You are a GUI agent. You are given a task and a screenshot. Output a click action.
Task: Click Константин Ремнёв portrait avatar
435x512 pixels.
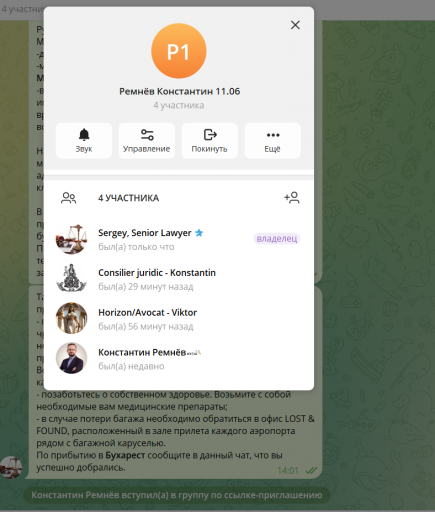pyautogui.click(x=71, y=358)
